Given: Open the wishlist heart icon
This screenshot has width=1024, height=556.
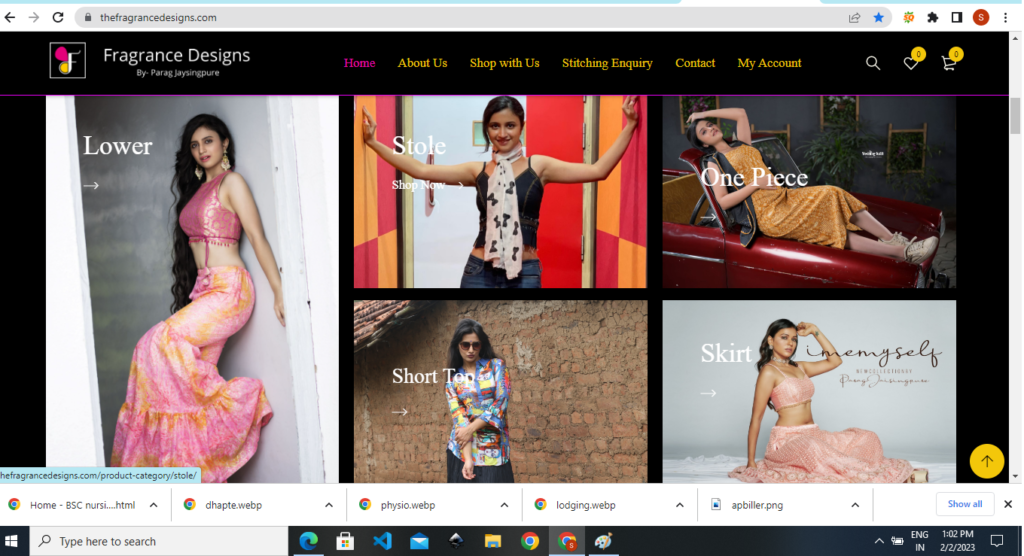Looking at the screenshot, I should [x=912, y=61].
